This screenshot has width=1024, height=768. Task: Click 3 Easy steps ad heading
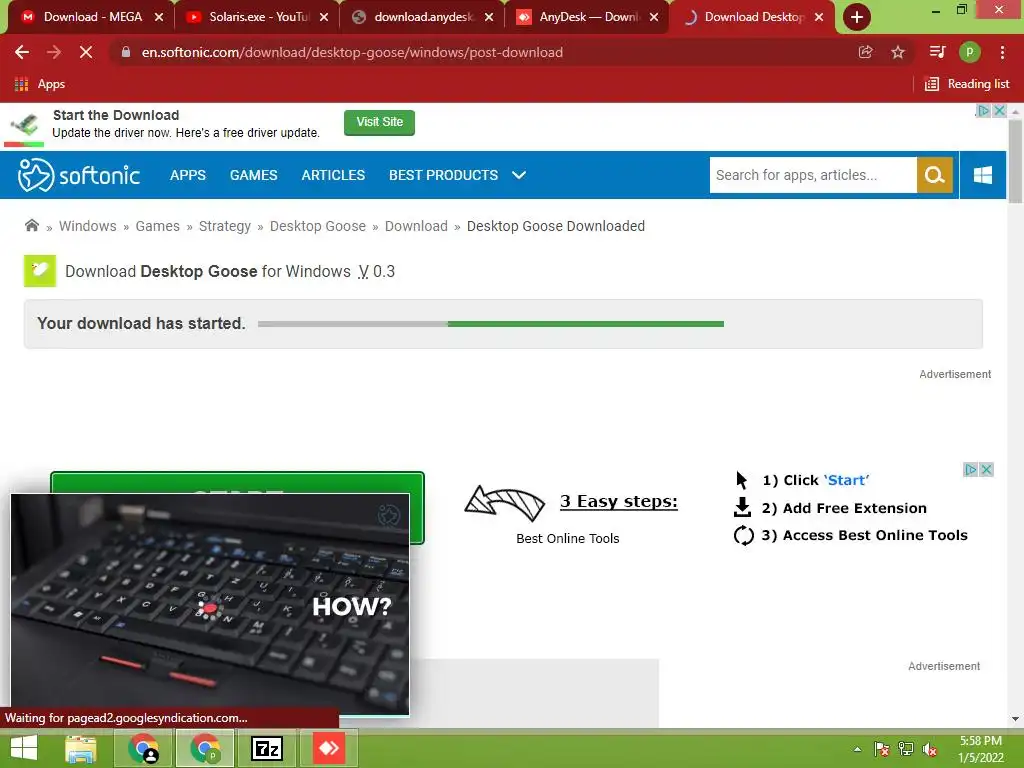tap(618, 501)
